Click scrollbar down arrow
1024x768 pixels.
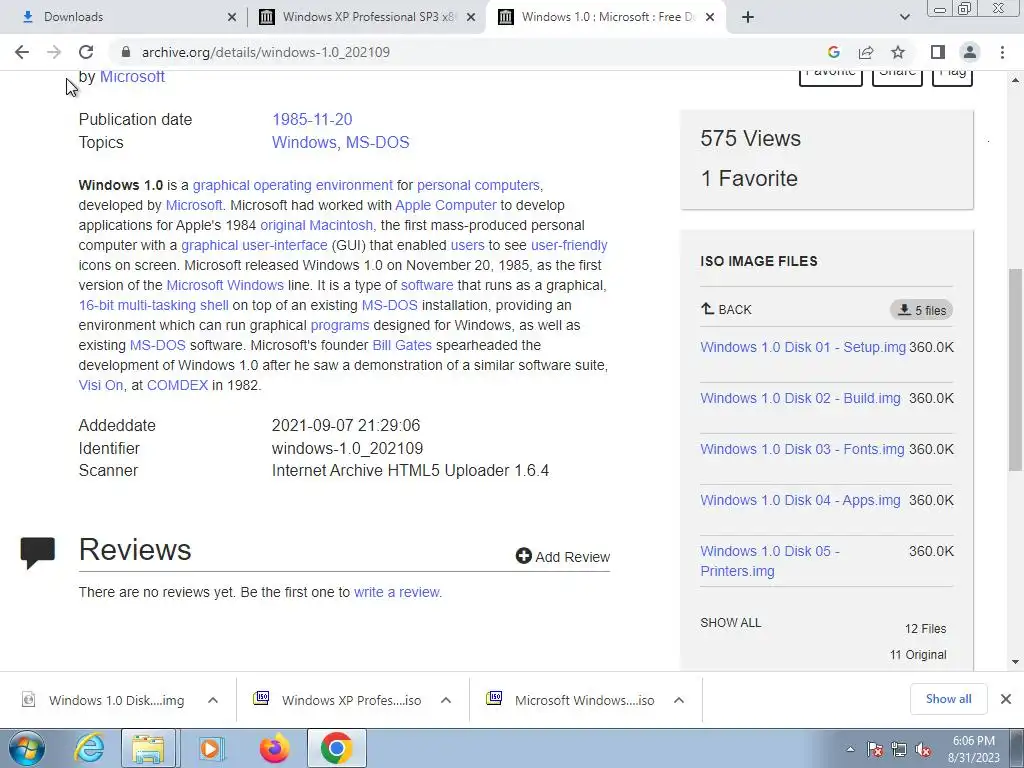(x=1016, y=662)
